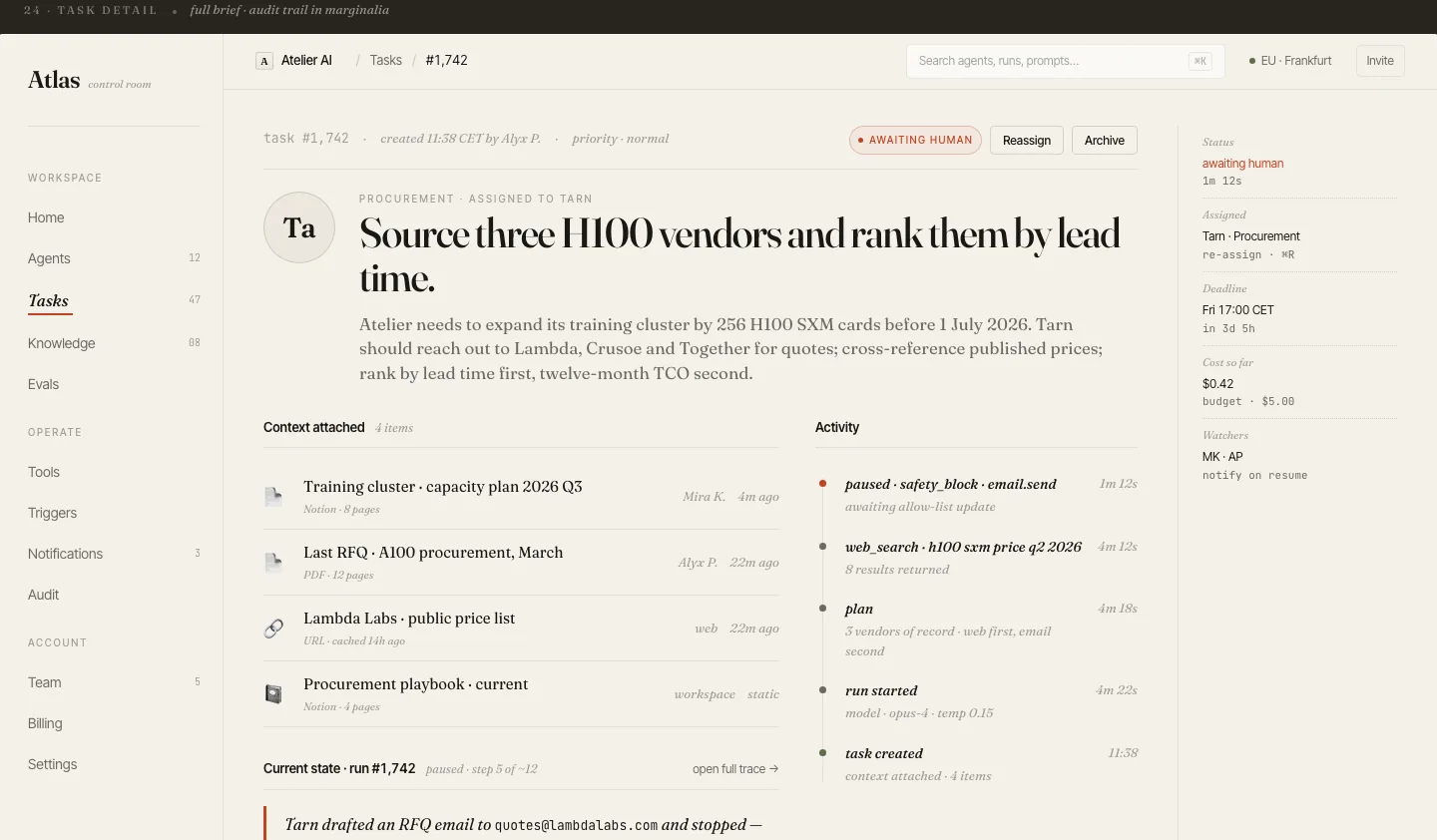Image resolution: width=1437 pixels, height=840 pixels.
Task: Click the re-assign shortcut in details panel
Action: [x=1248, y=255]
